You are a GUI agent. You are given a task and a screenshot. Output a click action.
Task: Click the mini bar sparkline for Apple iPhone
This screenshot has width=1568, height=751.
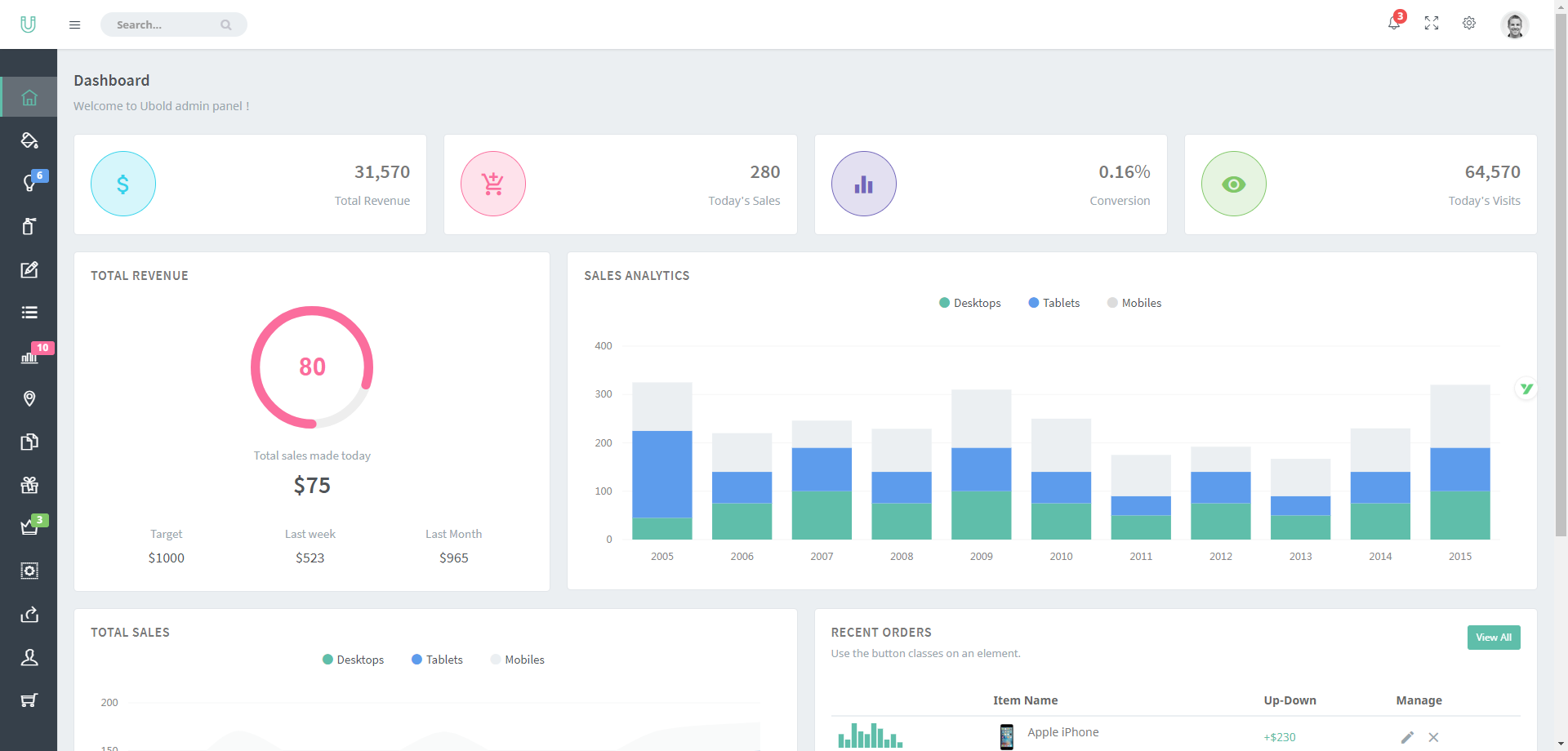pos(871,735)
